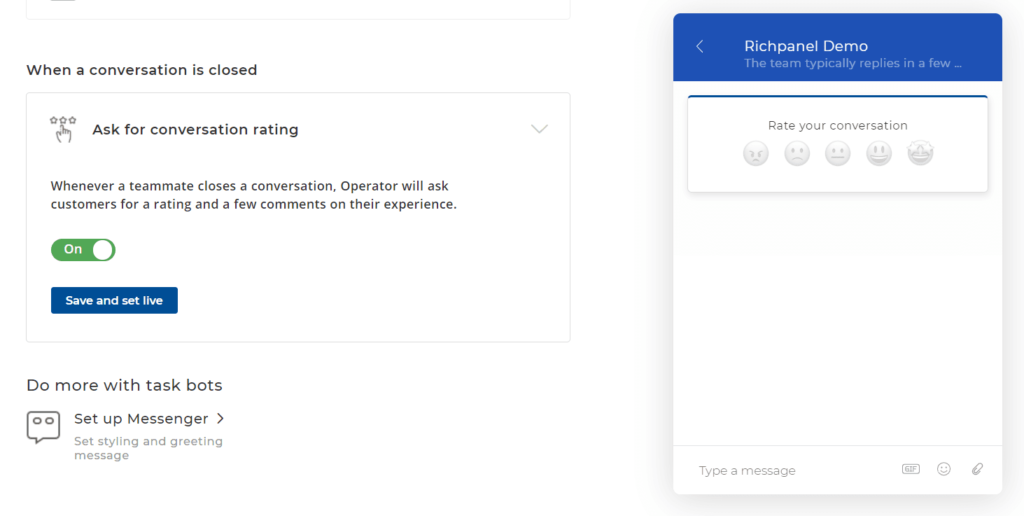Click the arrow beside Set up Messenger
The height and width of the screenshot is (516, 1024).
[x=220, y=419]
